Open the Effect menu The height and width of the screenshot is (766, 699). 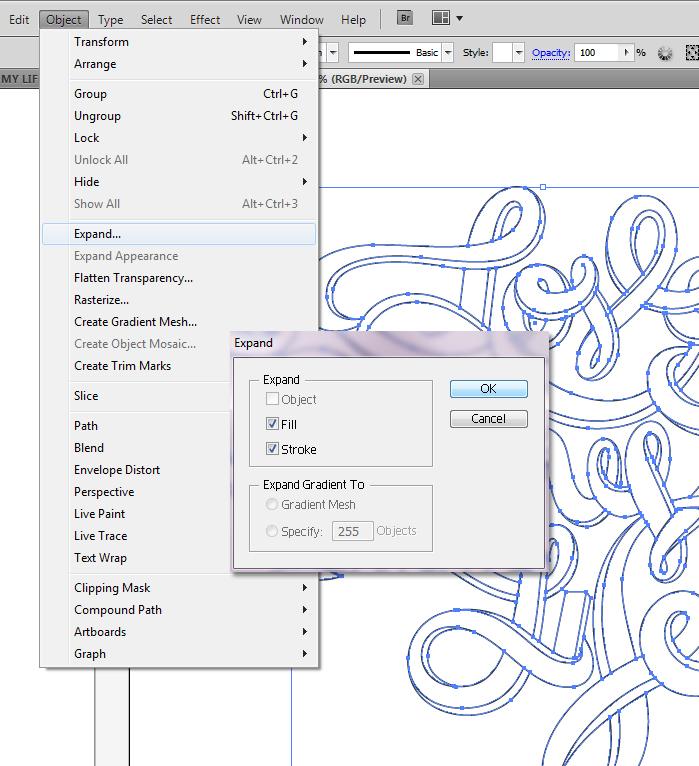point(205,19)
